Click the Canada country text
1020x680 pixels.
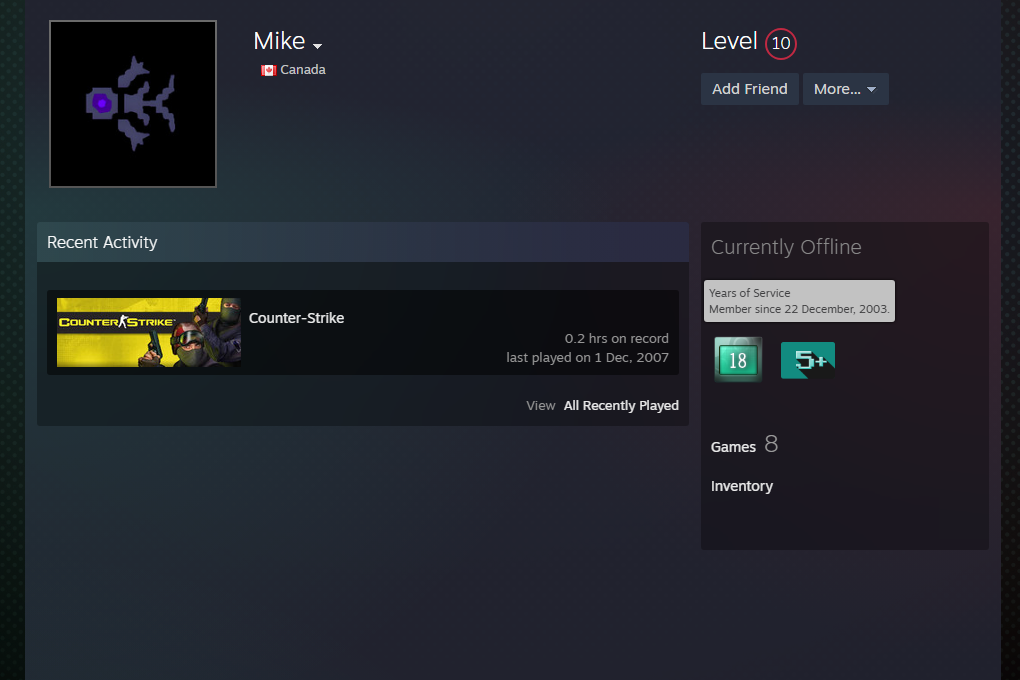coord(302,70)
